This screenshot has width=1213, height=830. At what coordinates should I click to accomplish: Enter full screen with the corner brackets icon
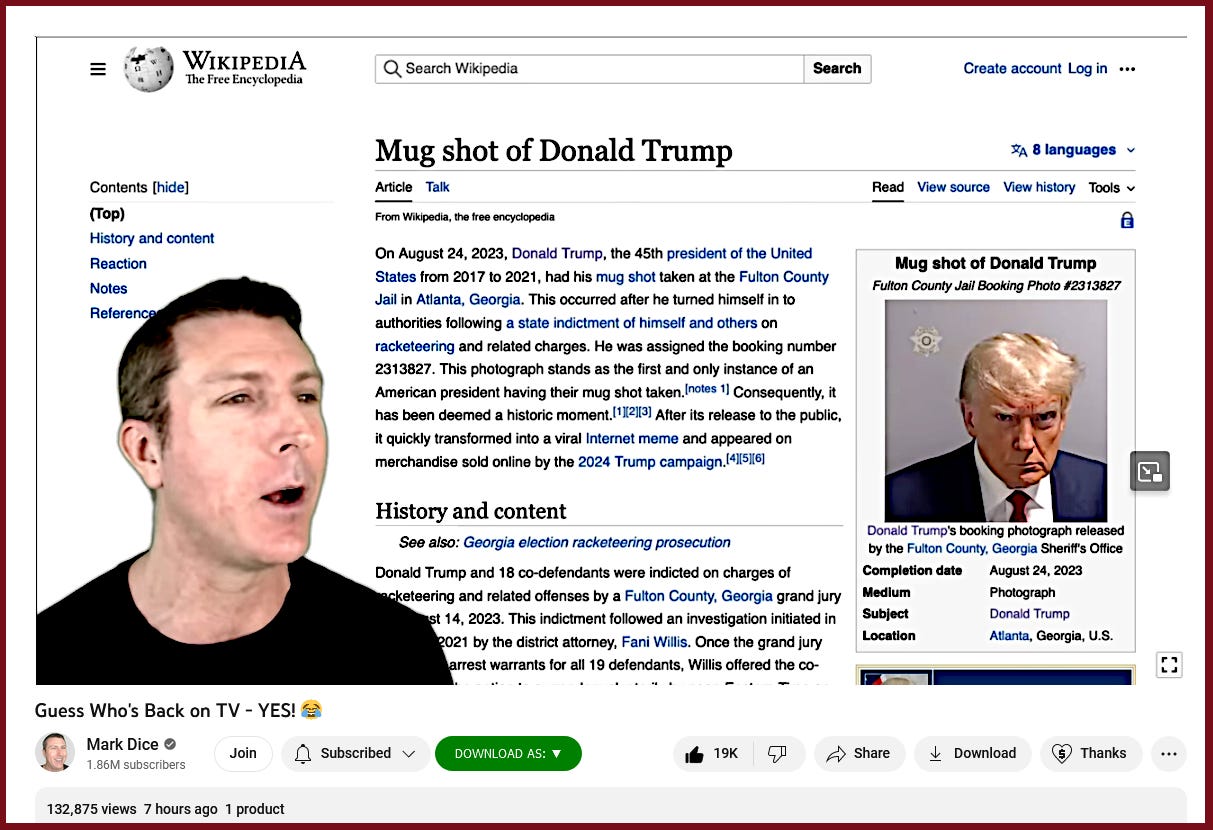click(1169, 665)
